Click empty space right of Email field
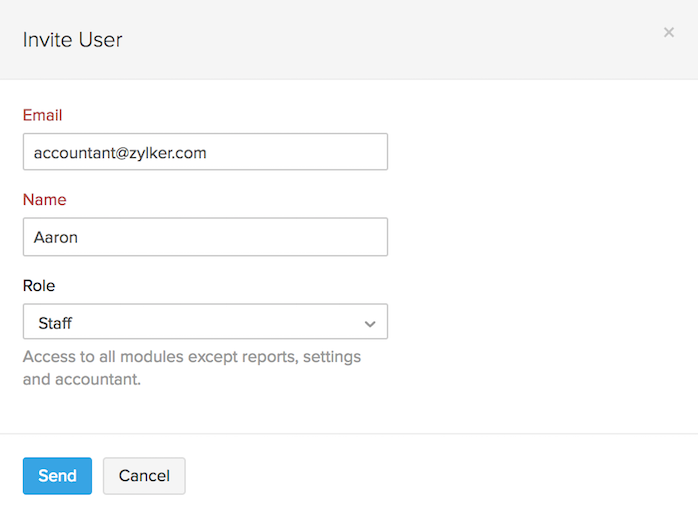The width and height of the screenshot is (698, 516). pyautogui.click(x=540, y=152)
